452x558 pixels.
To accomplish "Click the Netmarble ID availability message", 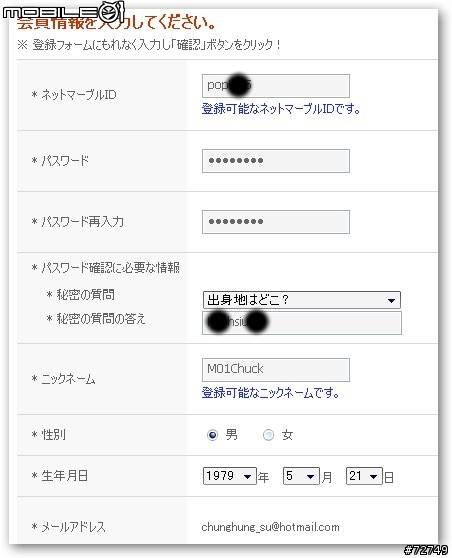I will (281, 109).
